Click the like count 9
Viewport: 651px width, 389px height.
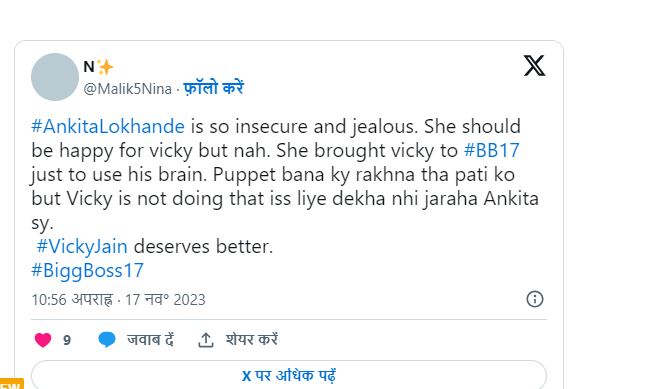[x=67, y=340]
